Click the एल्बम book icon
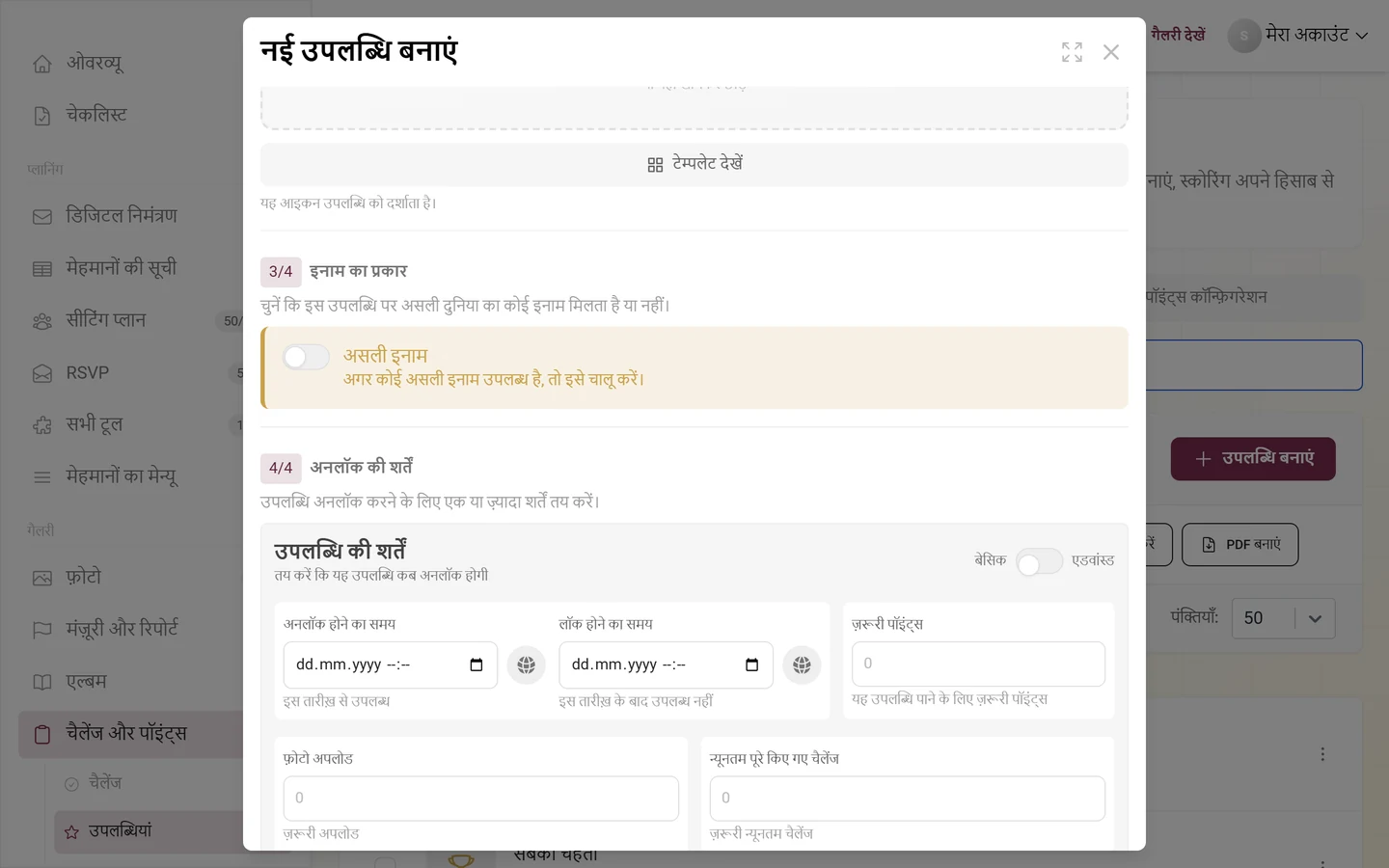Screen dimensions: 1389x868 pyautogui.click(x=42, y=682)
